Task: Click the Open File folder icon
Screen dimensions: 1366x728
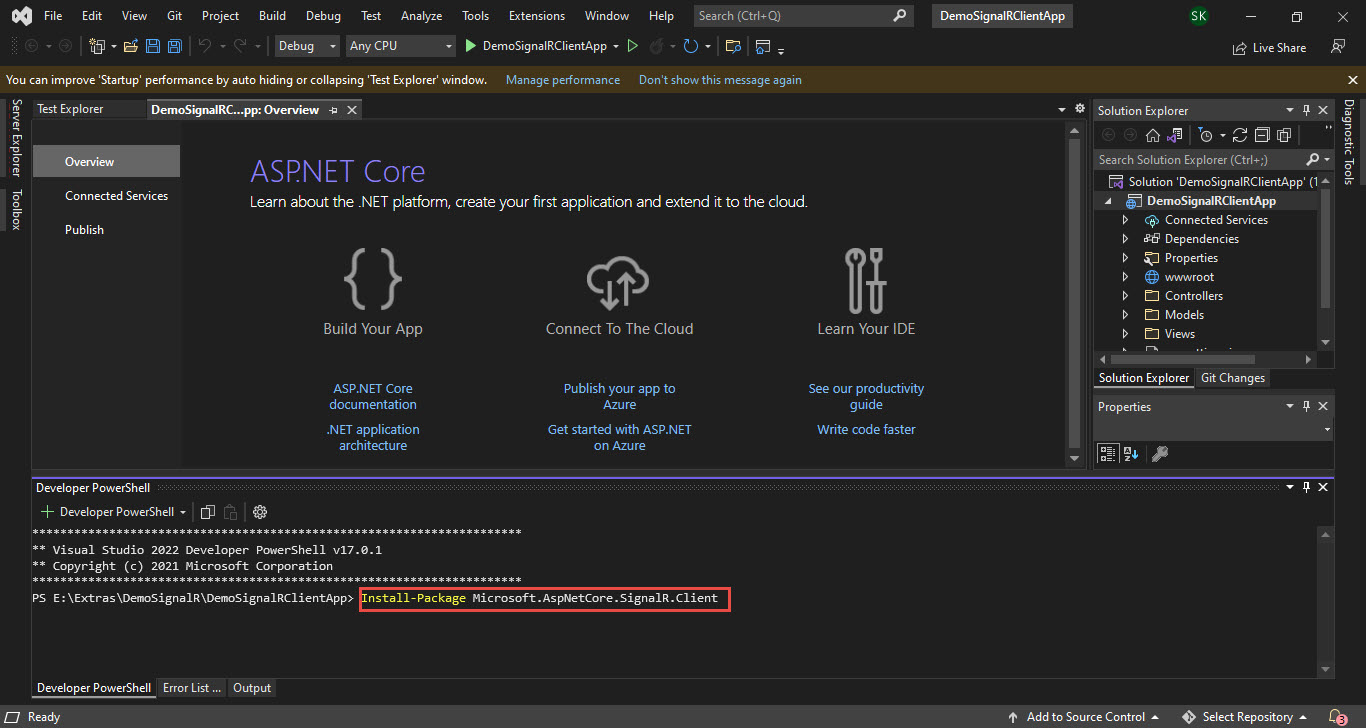Action: pos(131,46)
